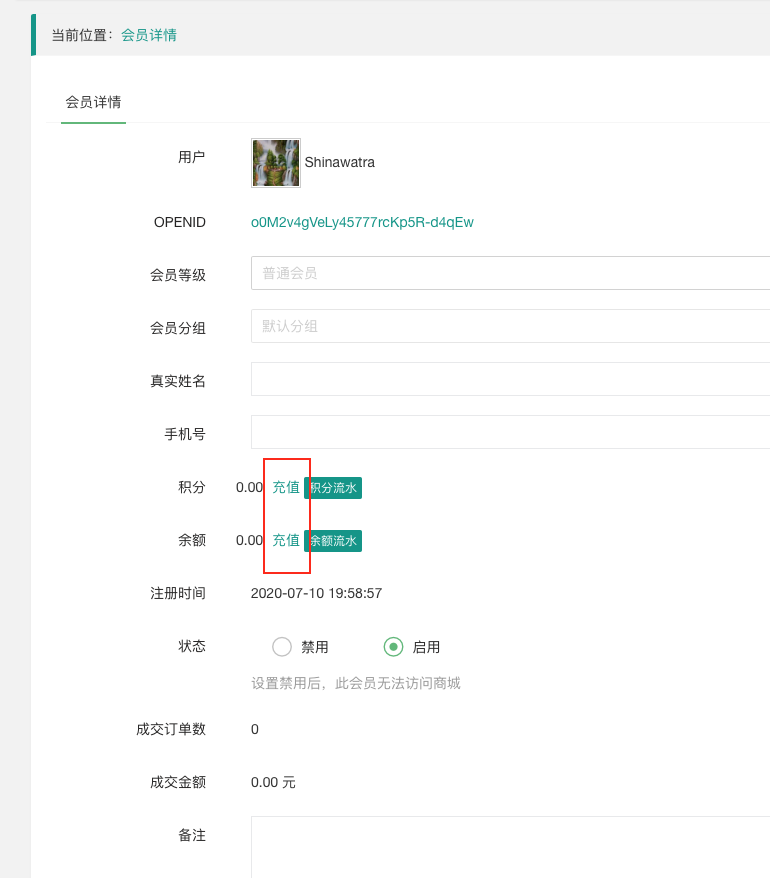Screen dimensions: 770x878
Task: Click 充值 link in the 积分 row
Action: 286,487
